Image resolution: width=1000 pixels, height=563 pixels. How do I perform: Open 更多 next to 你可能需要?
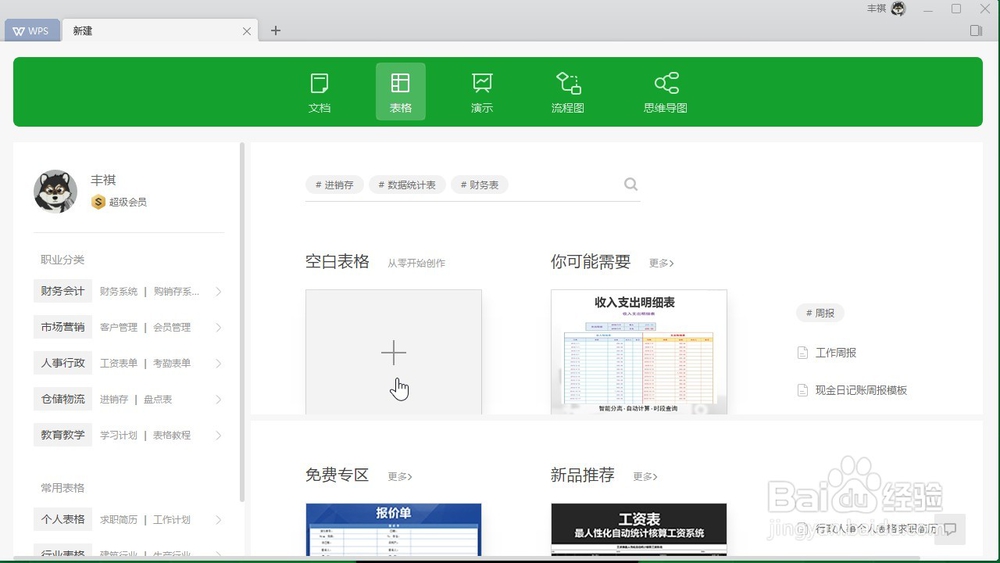(x=661, y=263)
